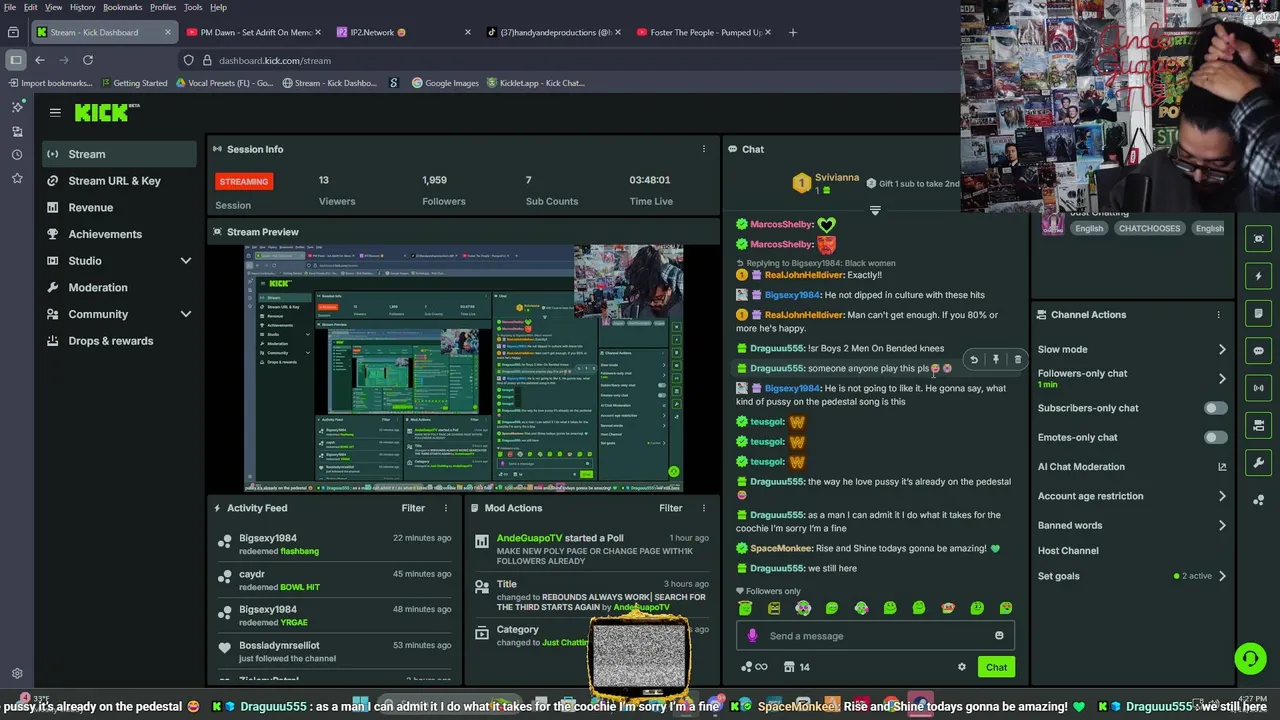Open Kicklet.app bookmark
The height and width of the screenshot is (720, 1280).
tap(536, 83)
